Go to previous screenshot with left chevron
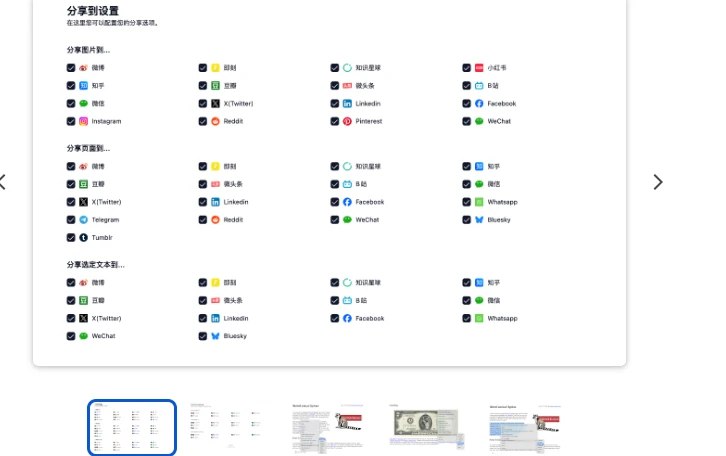 (3, 182)
